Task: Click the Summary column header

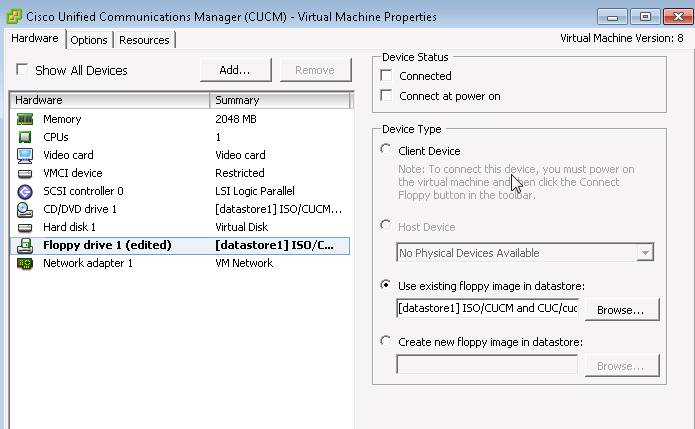Action: point(280,100)
